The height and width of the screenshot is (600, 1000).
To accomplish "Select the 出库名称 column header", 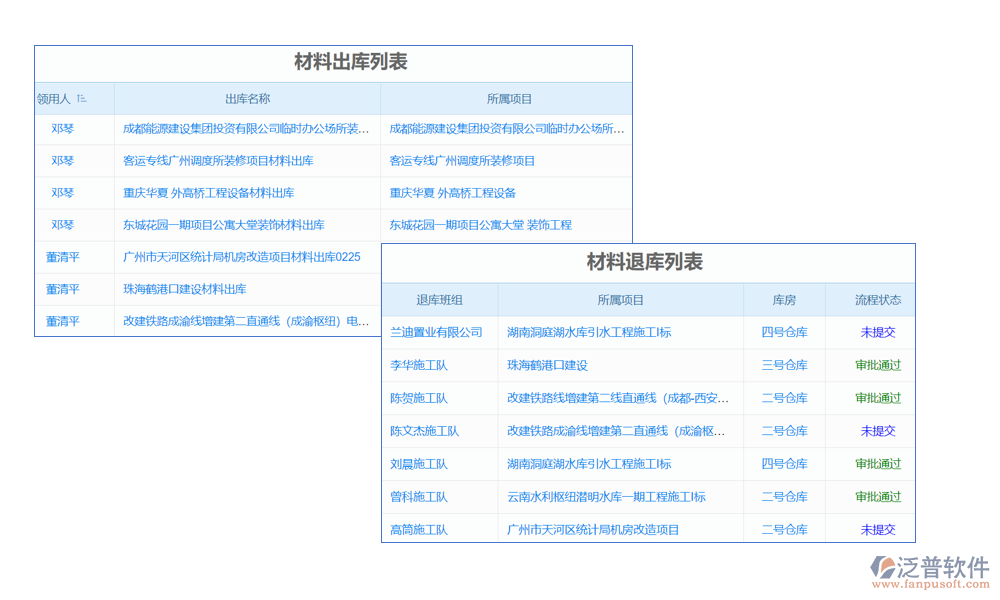I will 247,99.
